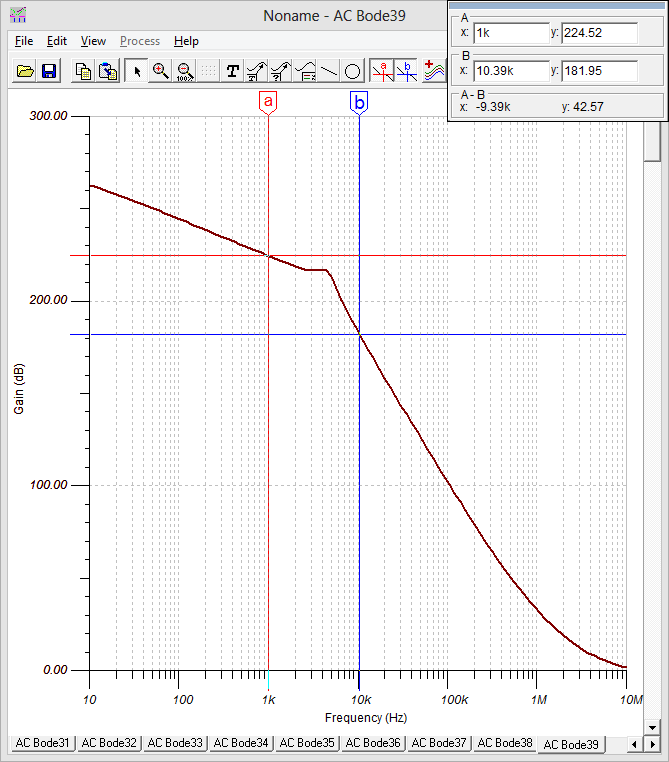
Task: Switch to the AC Bode36 tab
Action: click(x=373, y=743)
